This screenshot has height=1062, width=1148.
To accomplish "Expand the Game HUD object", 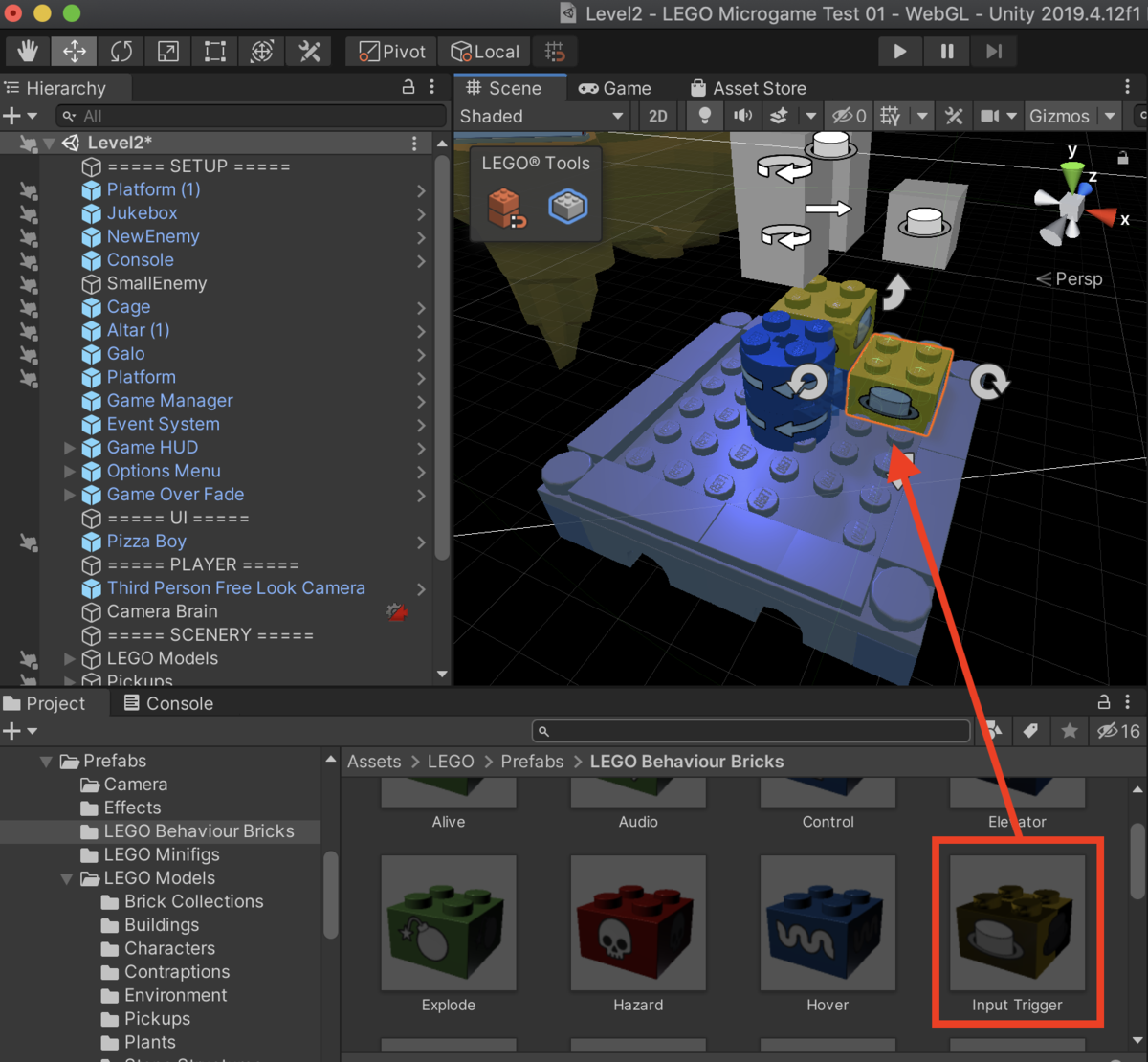I will [69, 448].
